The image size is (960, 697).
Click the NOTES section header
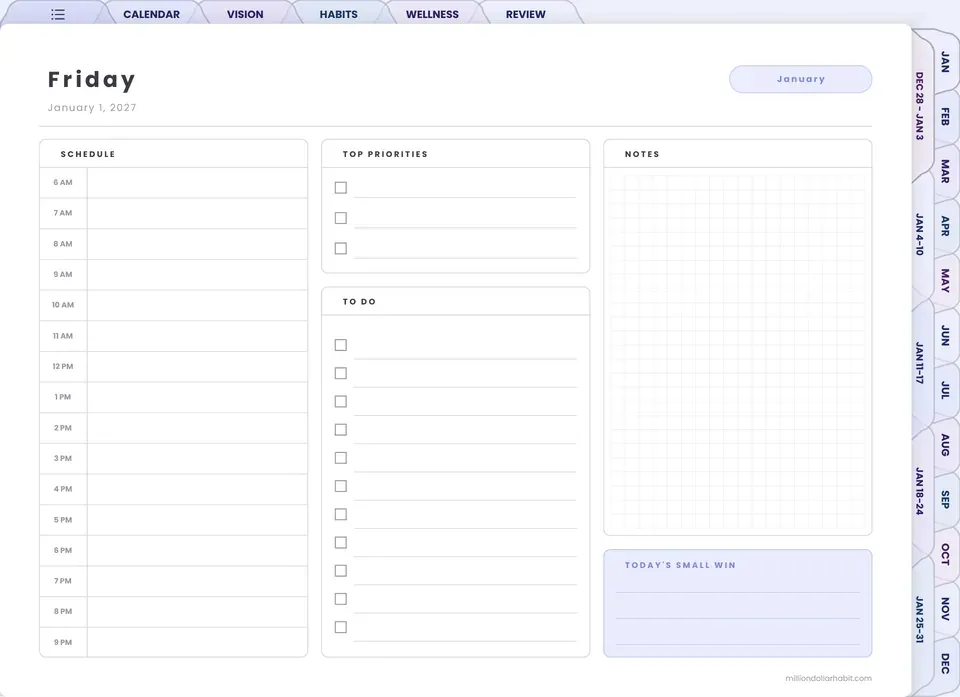pos(642,154)
